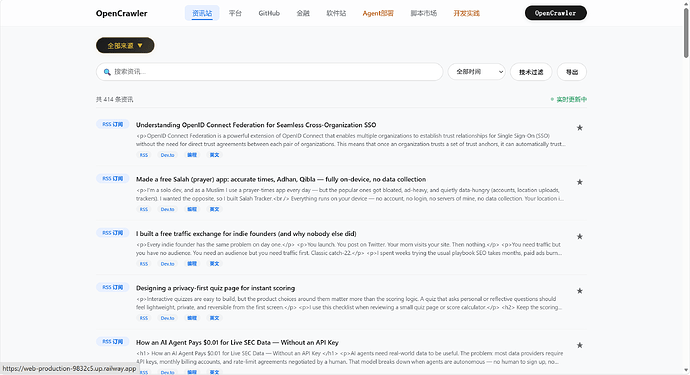Viewport: 690px width, 375px height.
Task: Click the 英文 tag under Salah app article
Action: [214, 209]
